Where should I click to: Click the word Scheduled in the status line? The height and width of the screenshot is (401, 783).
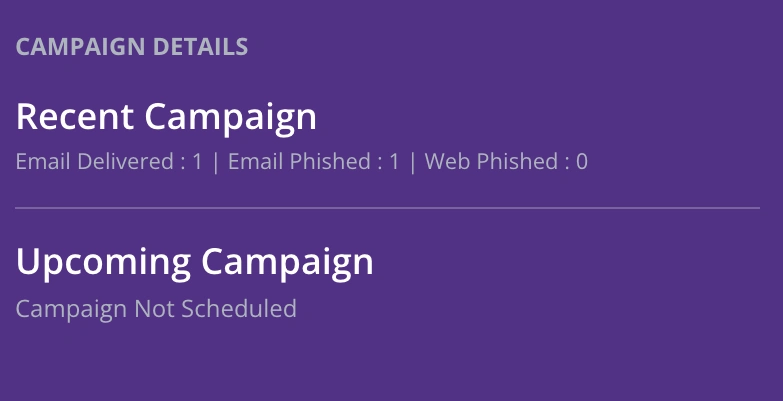click(238, 308)
